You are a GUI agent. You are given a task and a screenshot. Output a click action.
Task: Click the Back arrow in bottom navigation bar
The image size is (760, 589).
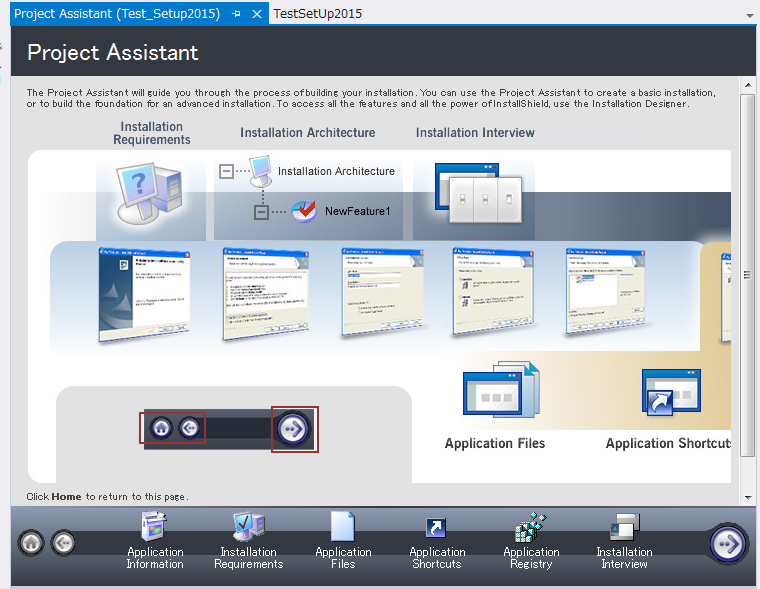click(63, 542)
